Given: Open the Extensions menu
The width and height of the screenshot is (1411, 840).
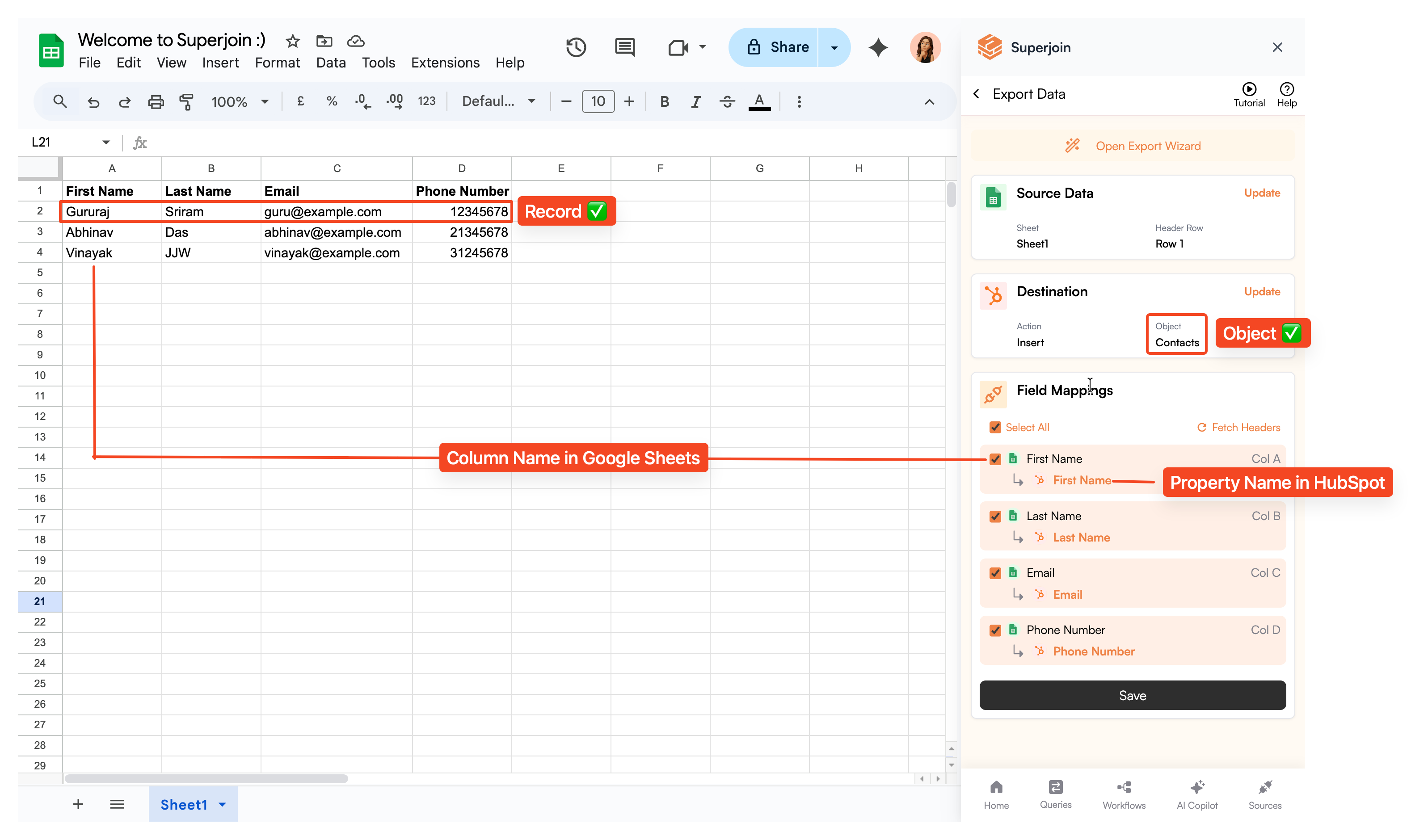Looking at the screenshot, I should coord(445,63).
